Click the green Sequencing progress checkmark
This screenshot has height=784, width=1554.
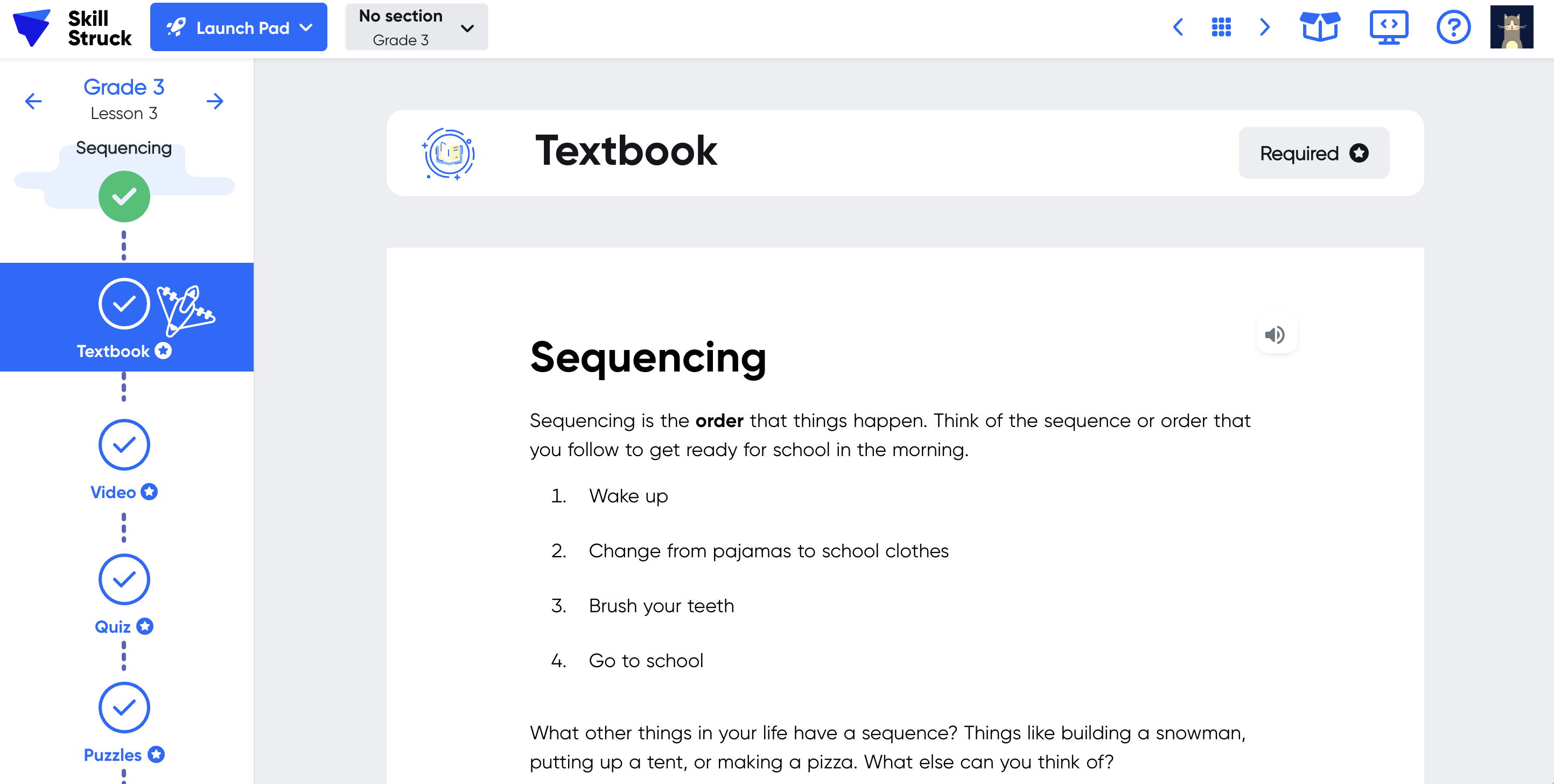click(x=124, y=197)
